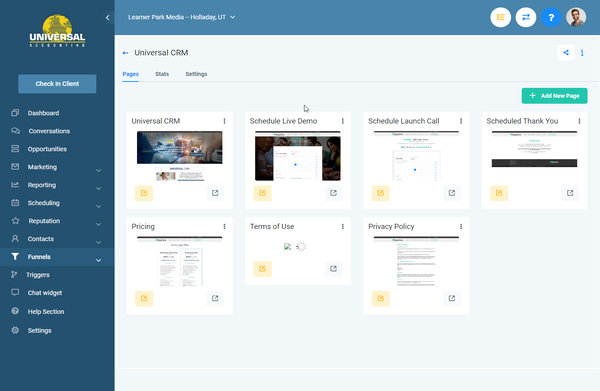Screen dimensions: 600x391
Task: Open the Terms of Use options menu
Action: (342, 227)
